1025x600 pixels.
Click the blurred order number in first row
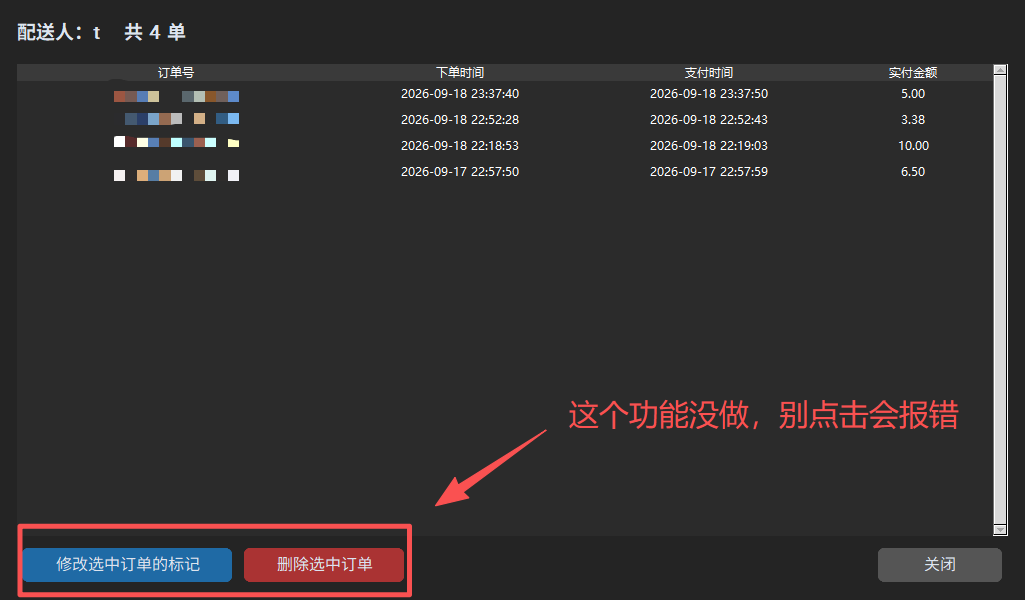pyautogui.click(x=176, y=96)
